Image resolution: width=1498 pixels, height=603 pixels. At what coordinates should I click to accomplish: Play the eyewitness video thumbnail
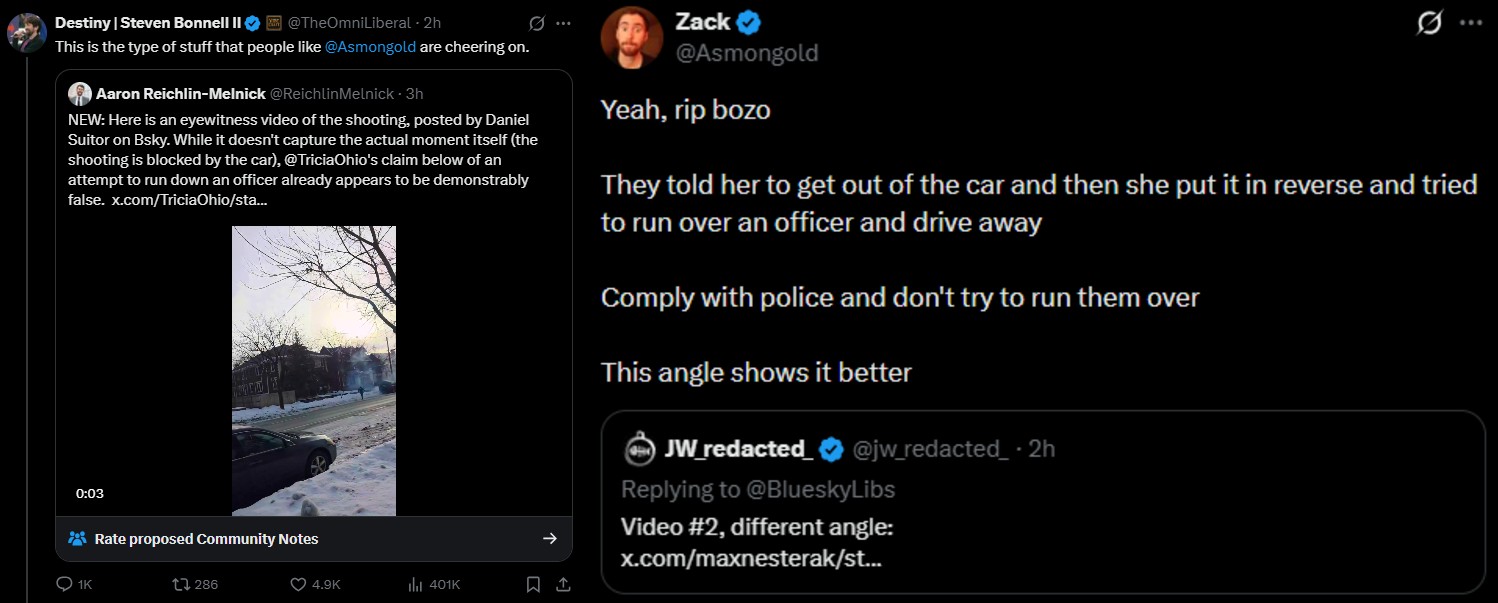[x=314, y=370]
